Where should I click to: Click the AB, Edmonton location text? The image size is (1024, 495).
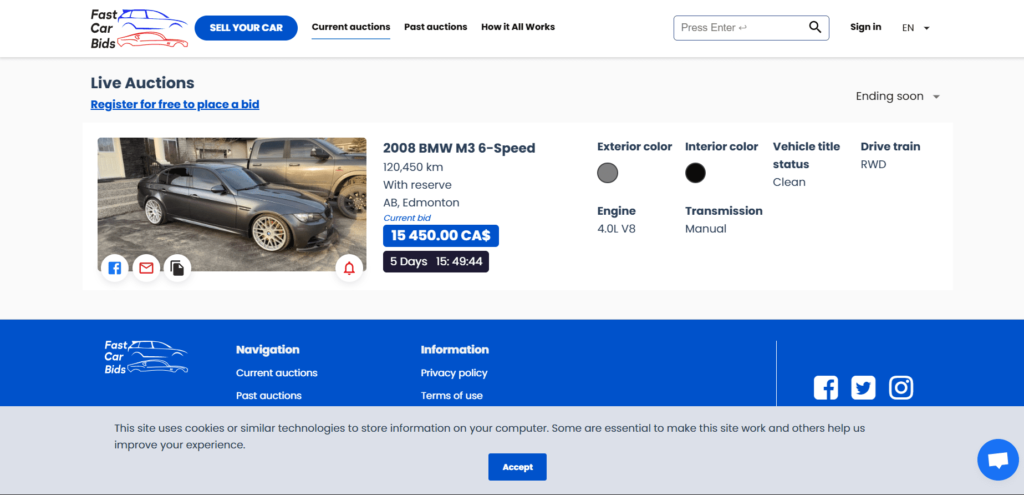(x=421, y=202)
